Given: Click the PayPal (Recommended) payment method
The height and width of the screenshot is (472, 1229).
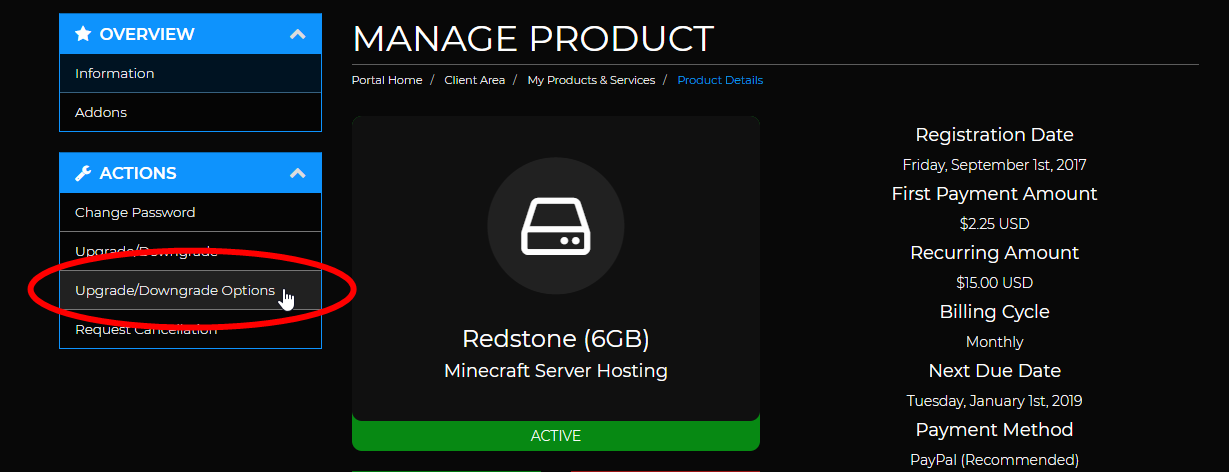Looking at the screenshot, I should (x=994, y=460).
